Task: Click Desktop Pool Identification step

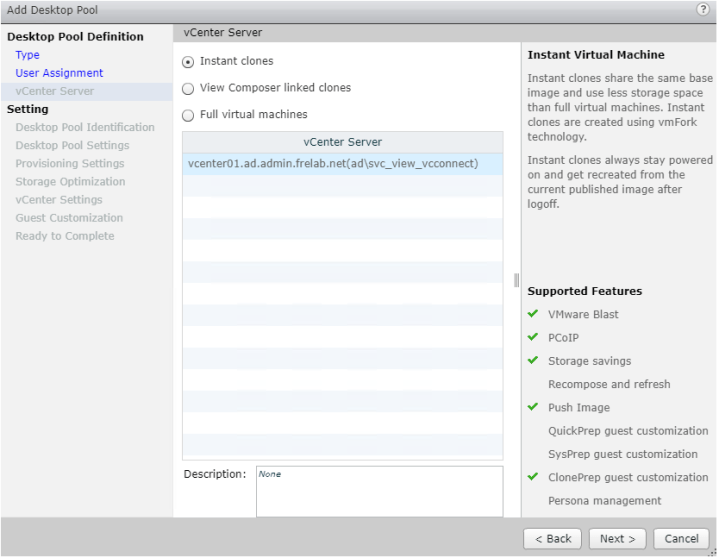Action: (85, 127)
